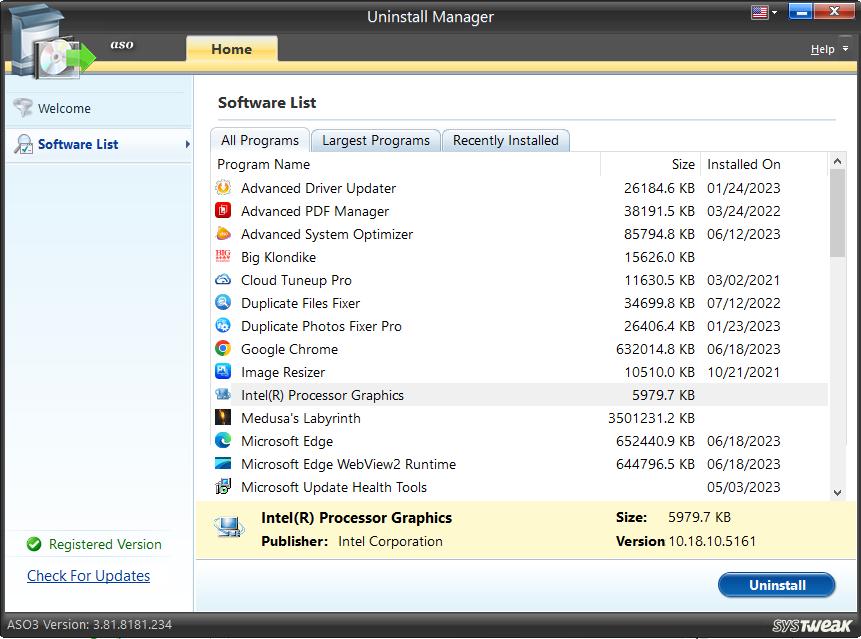Viewport: 861px width, 639px height.
Task: Open the Help dropdown menu
Action: tap(828, 49)
